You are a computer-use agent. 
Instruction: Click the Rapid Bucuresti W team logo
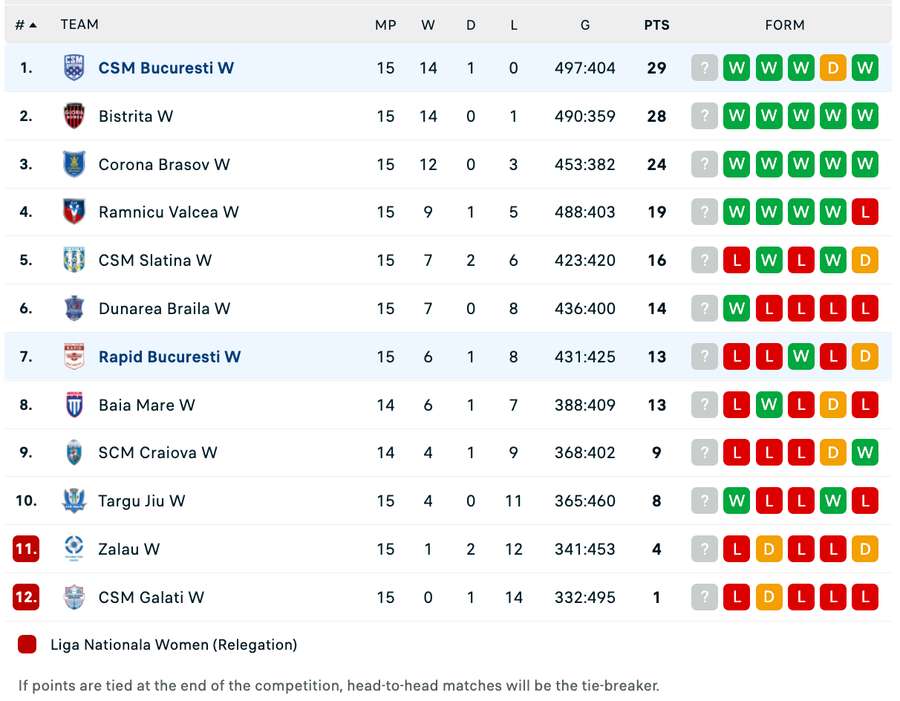click(74, 357)
